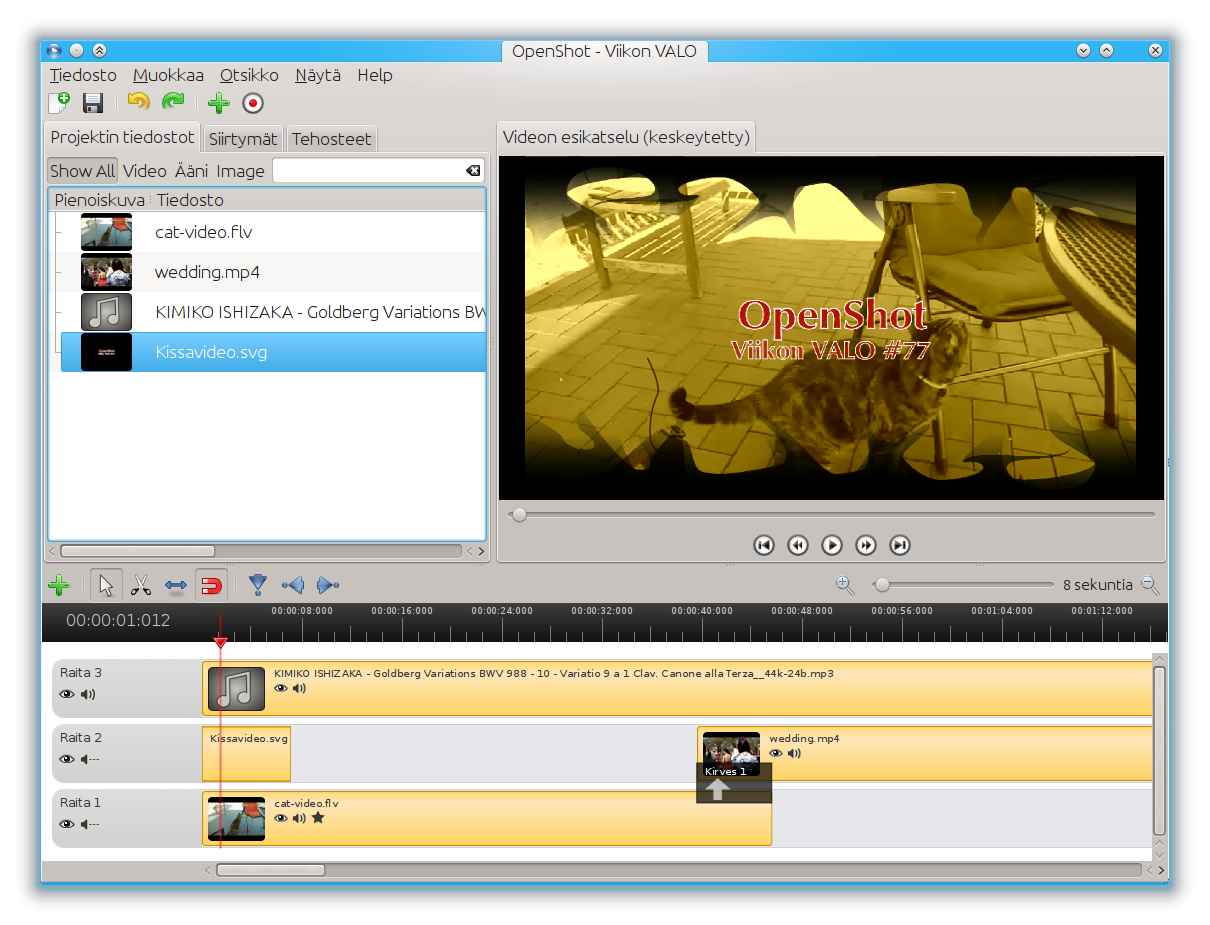The width and height of the screenshot is (1210, 925).
Task: Open the Otsikko menu
Action: [249, 75]
